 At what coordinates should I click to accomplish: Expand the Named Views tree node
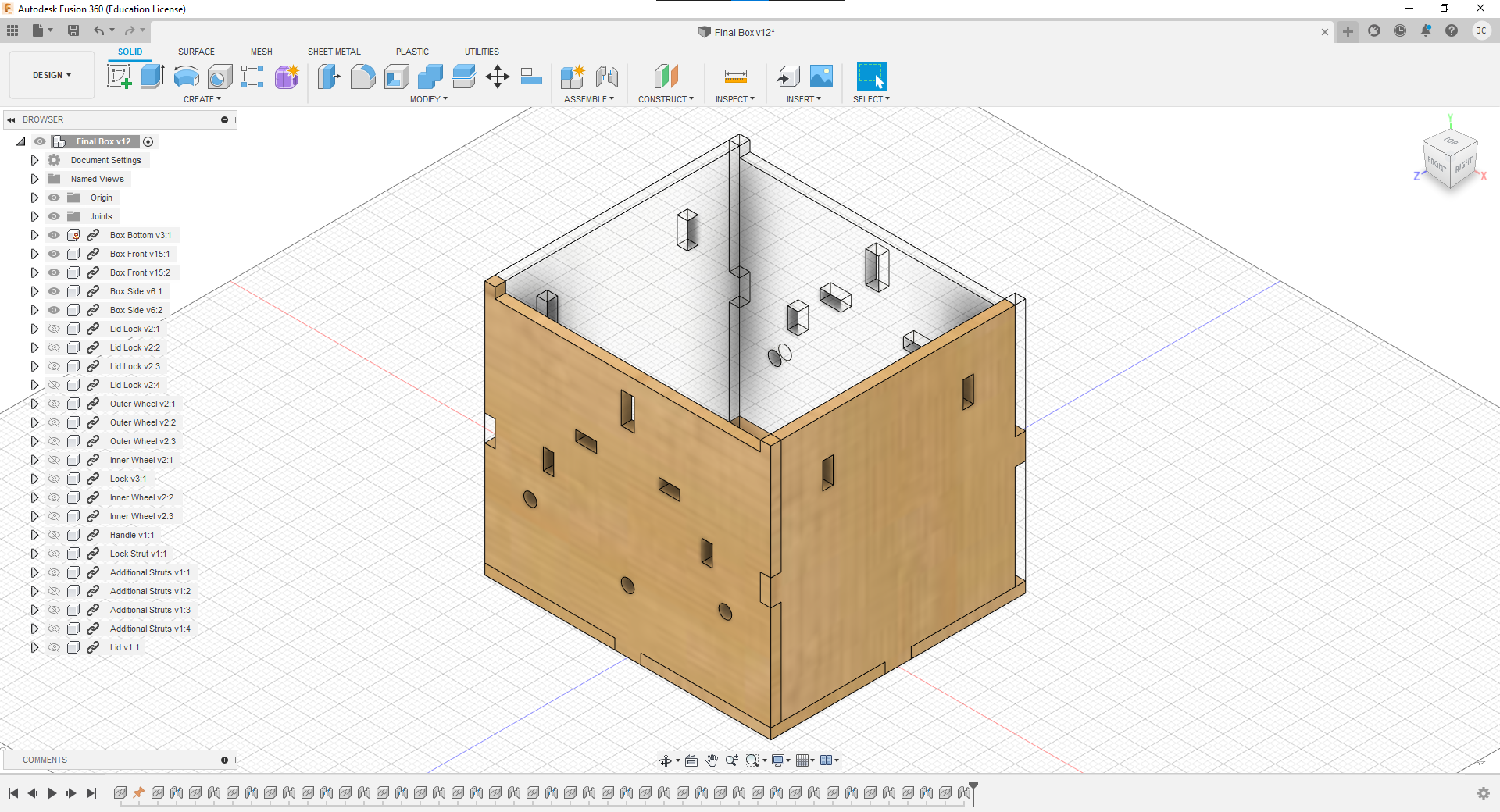point(34,179)
